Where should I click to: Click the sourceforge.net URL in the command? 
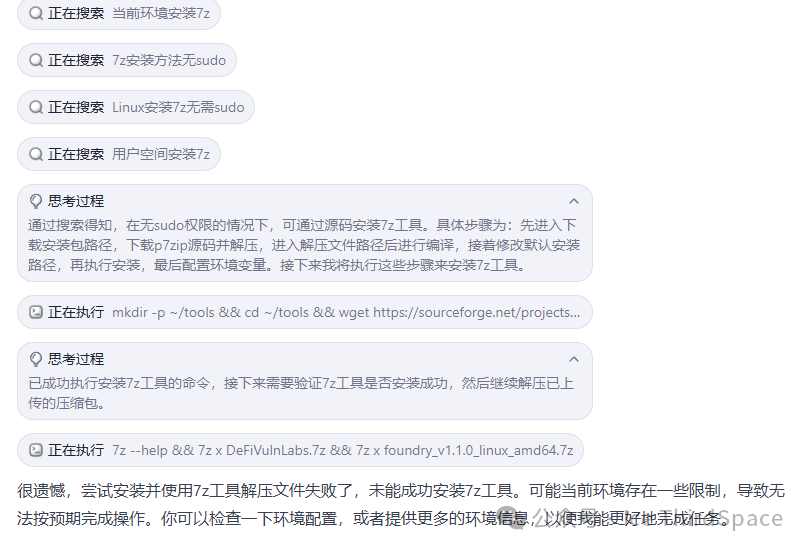(x=476, y=312)
